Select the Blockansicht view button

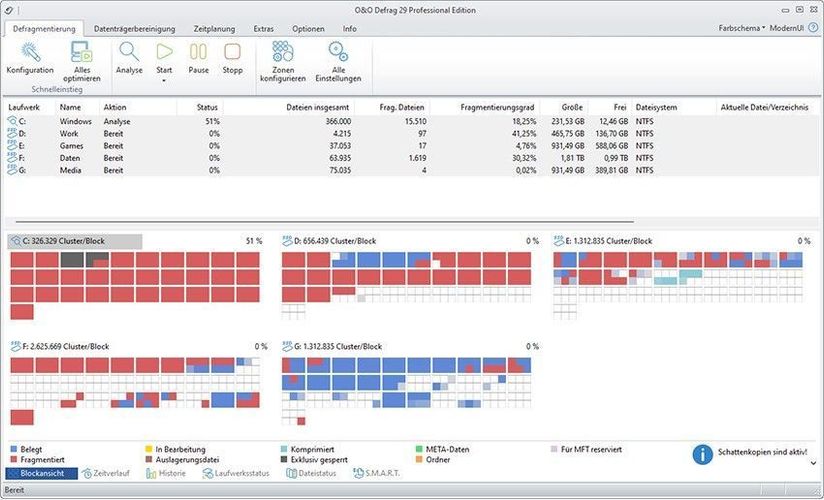pyautogui.click(x=41, y=472)
